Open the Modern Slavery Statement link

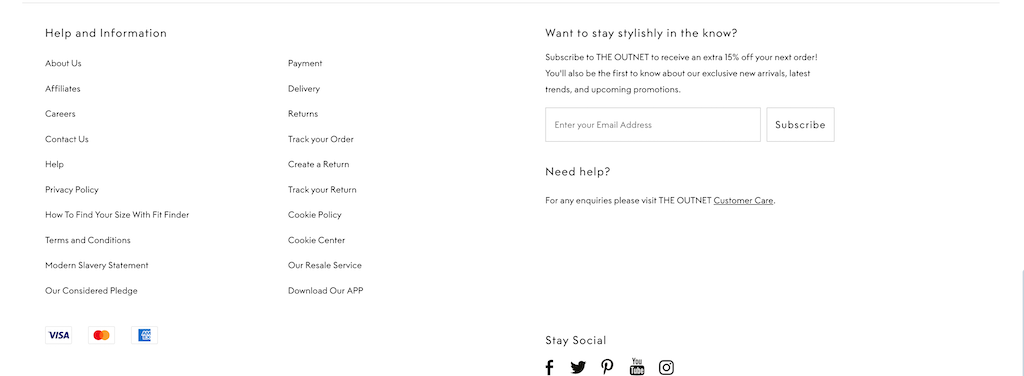(97, 266)
